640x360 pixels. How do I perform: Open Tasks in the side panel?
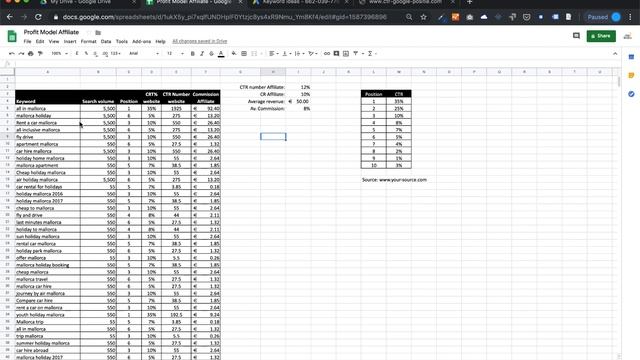tap(631, 94)
